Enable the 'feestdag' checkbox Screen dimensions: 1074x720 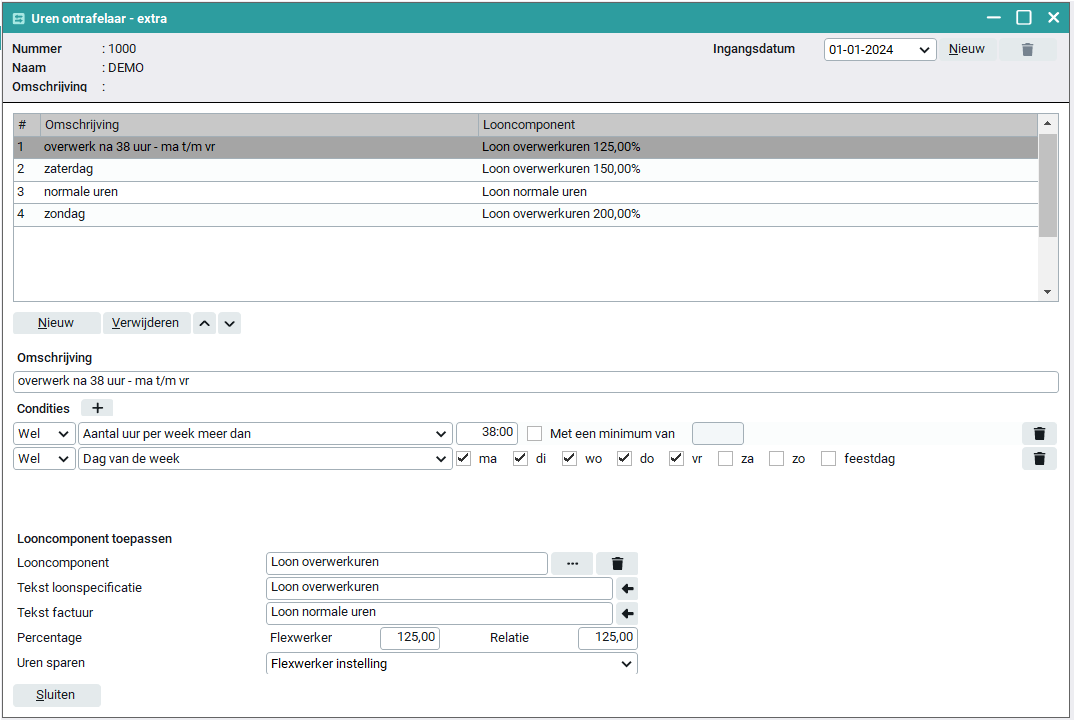coord(828,459)
